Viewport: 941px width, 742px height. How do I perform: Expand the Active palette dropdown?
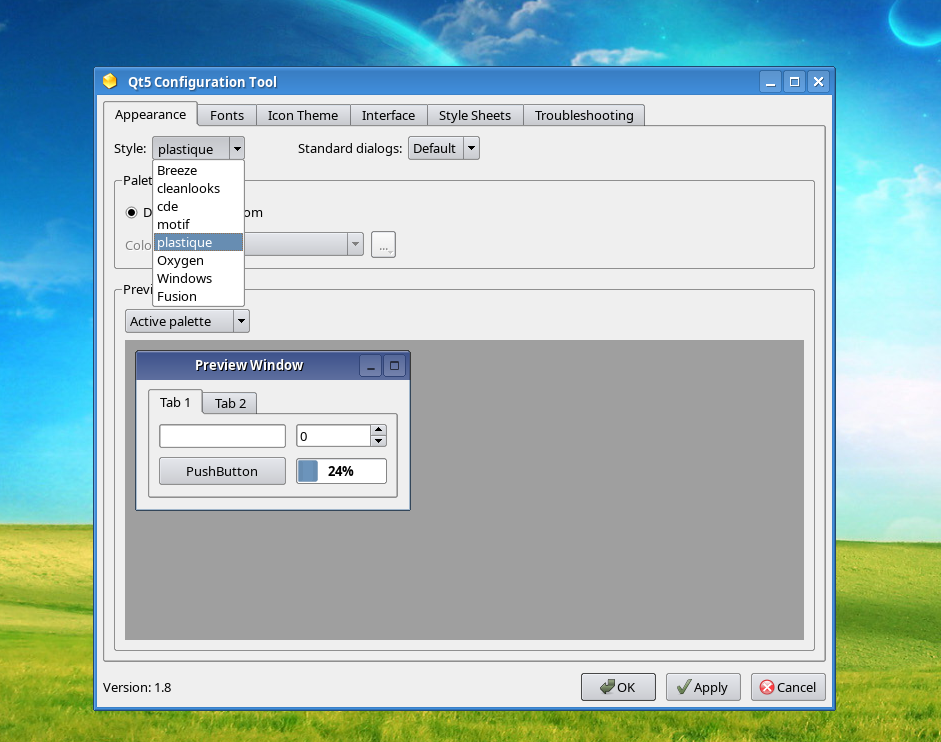pyautogui.click(x=187, y=321)
